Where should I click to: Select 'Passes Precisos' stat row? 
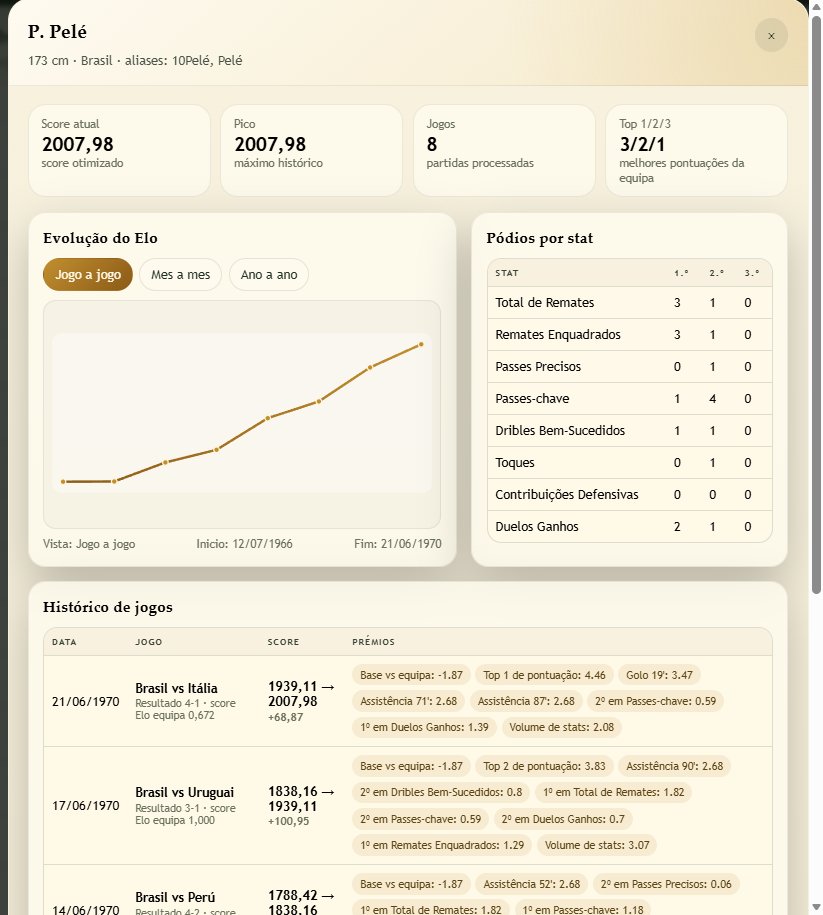click(x=630, y=366)
